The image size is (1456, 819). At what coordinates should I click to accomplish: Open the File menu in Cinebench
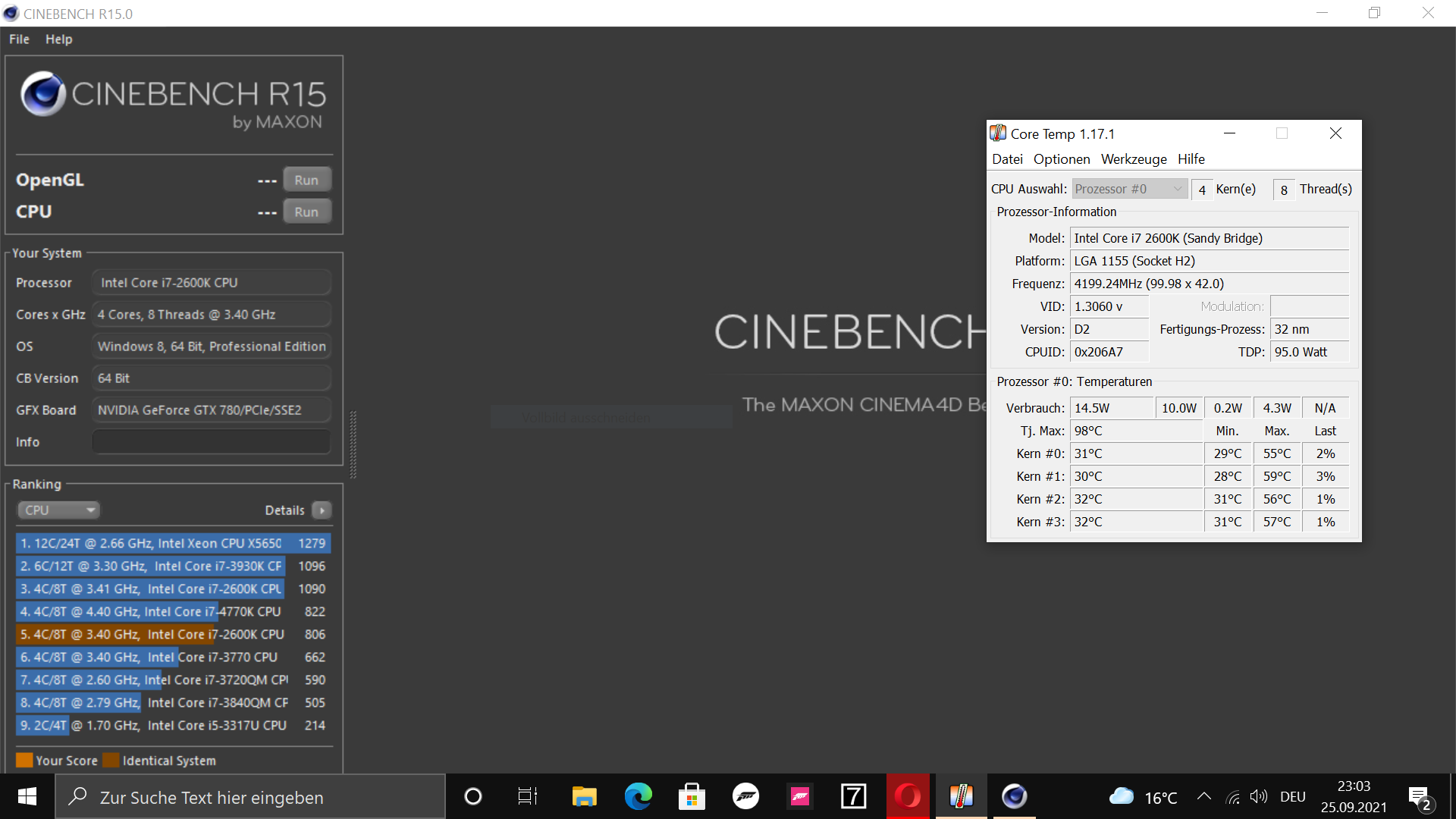pos(19,39)
